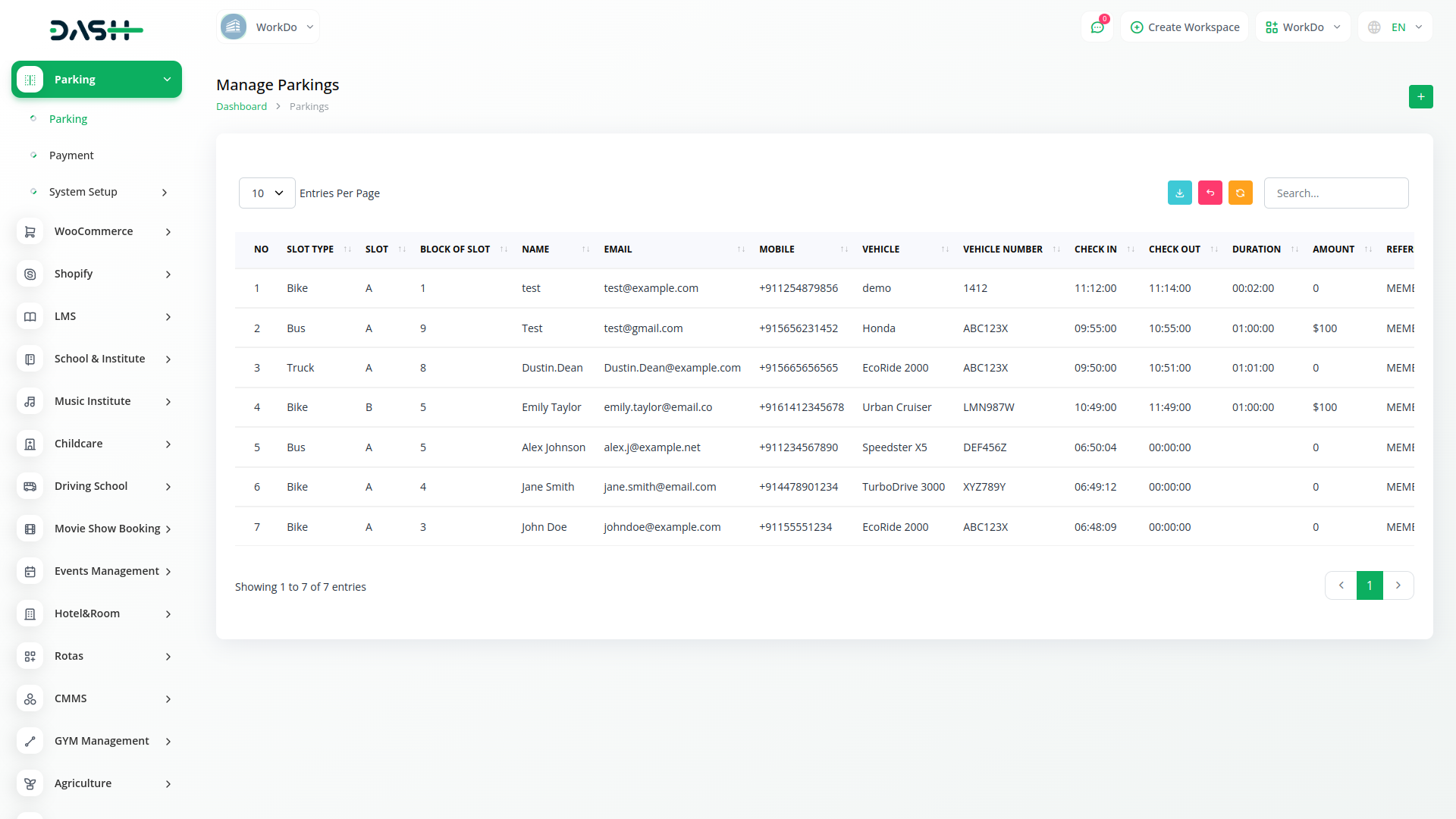
Task: Open the Payment menu item
Action: coord(71,155)
